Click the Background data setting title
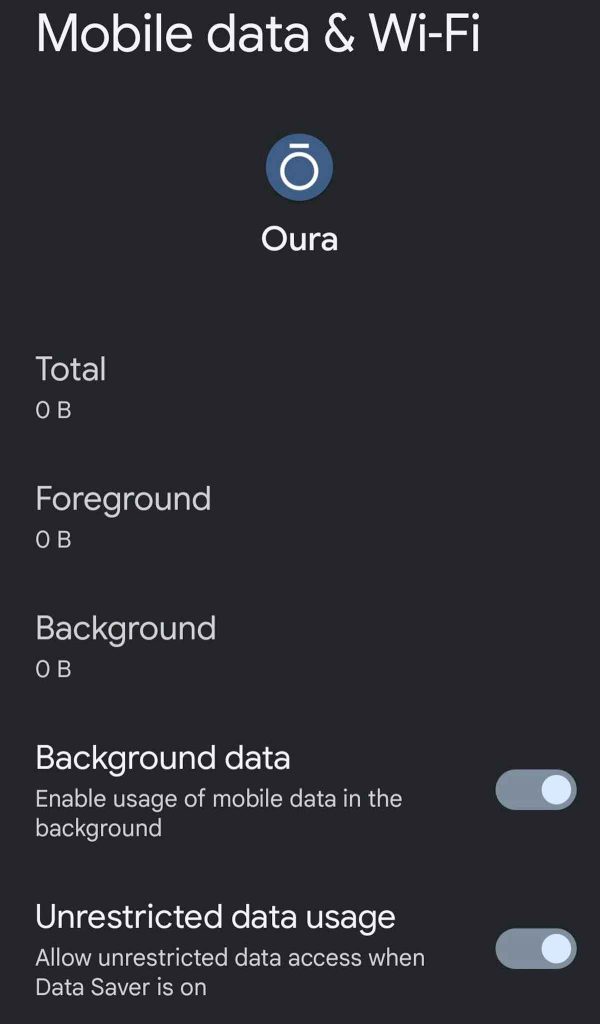This screenshot has height=1024, width=600. [x=163, y=758]
